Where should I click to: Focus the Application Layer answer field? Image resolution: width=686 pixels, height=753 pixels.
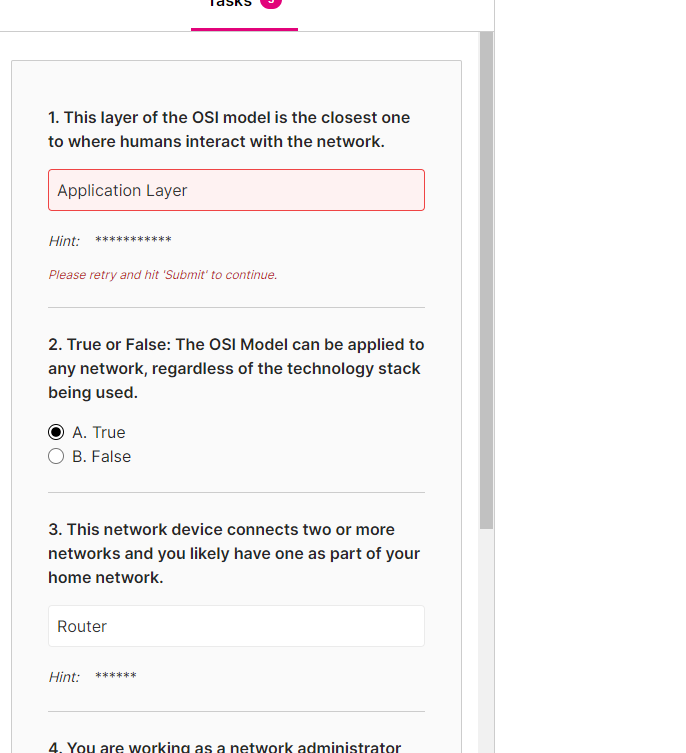point(236,190)
